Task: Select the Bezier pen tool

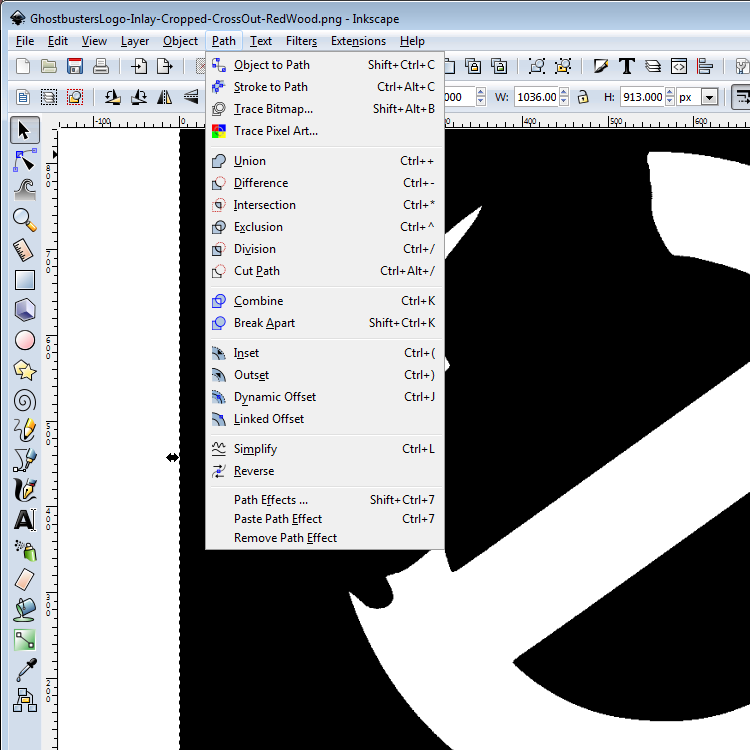Action: tap(24, 460)
